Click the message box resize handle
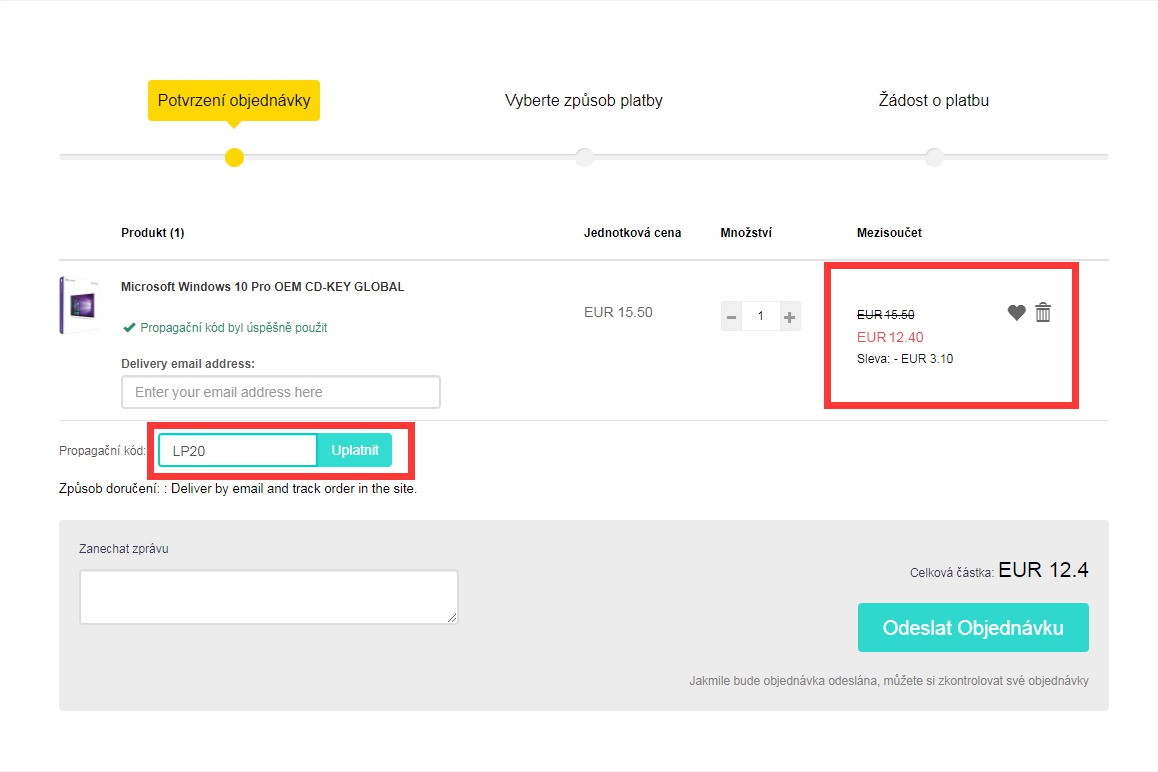 click(x=452, y=618)
